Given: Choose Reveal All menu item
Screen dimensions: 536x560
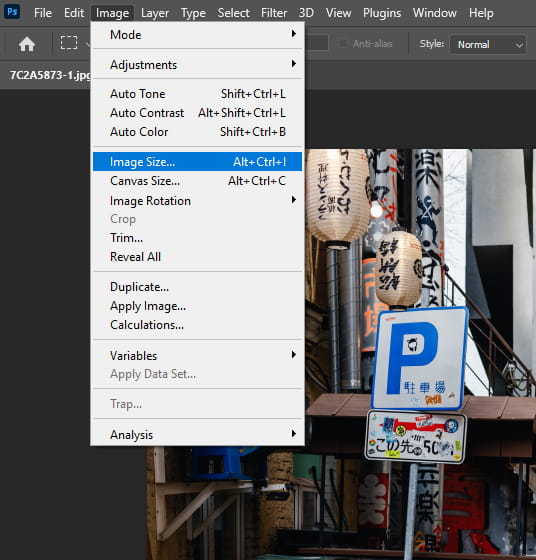Looking at the screenshot, I should tap(197, 256).
